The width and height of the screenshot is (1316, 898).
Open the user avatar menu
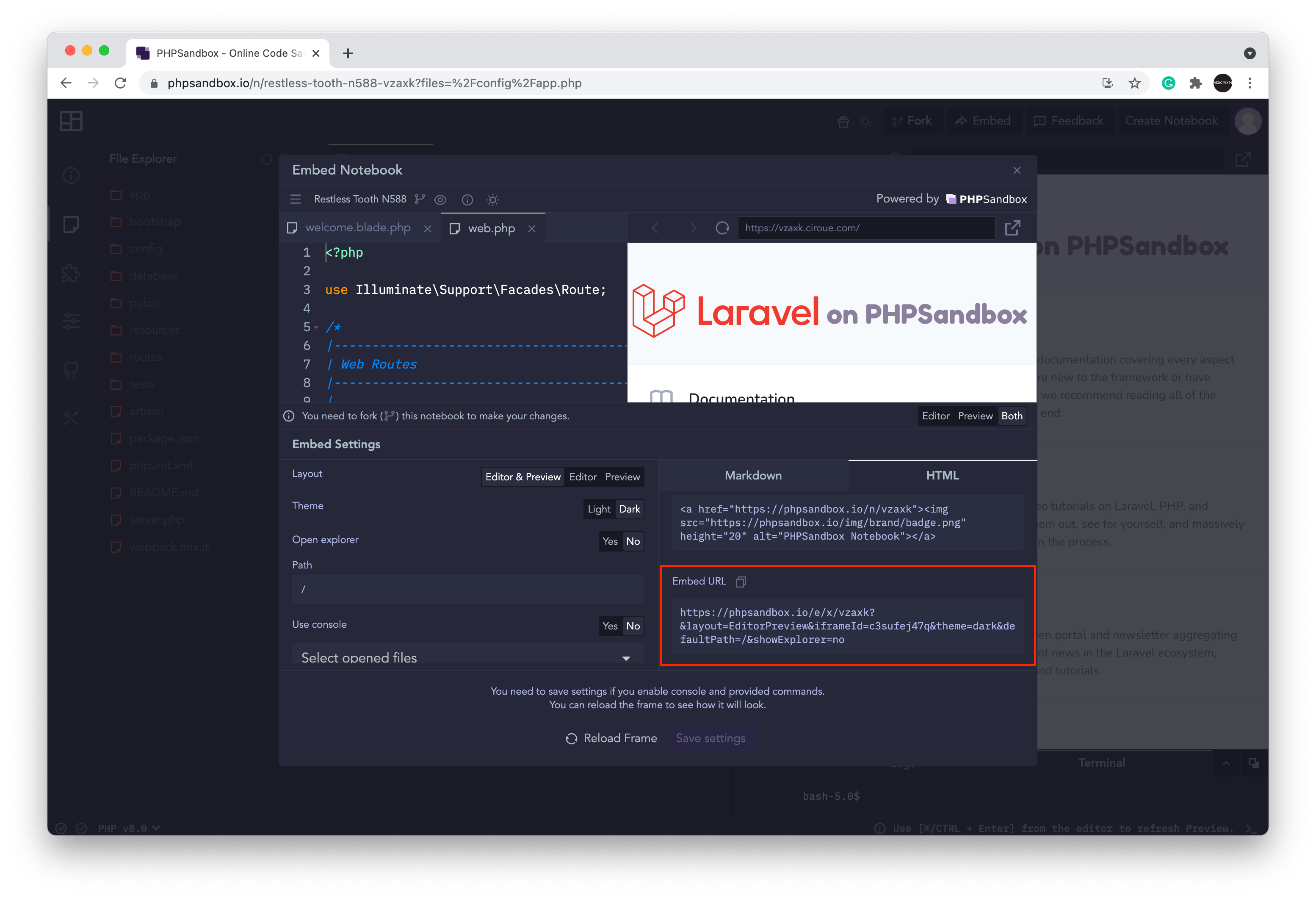click(1248, 121)
